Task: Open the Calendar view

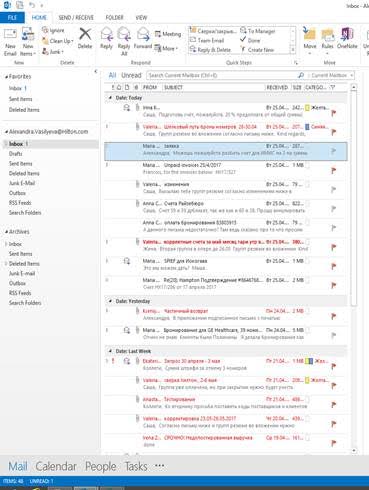Action: [56, 466]
